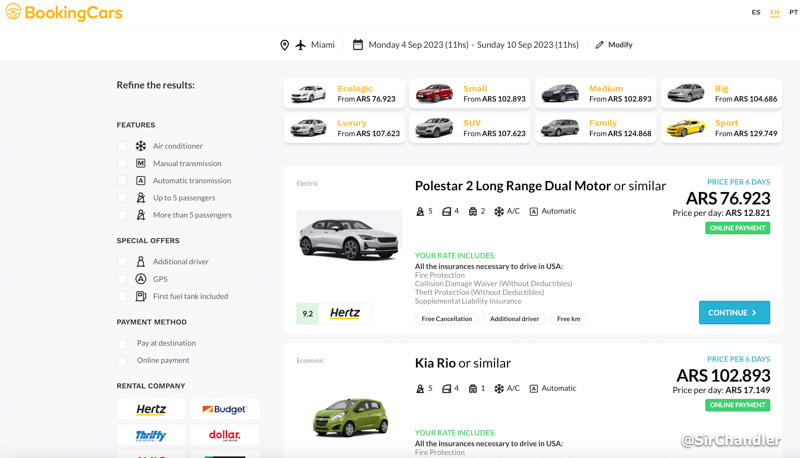800x458 pixels.
Task: Enable the Air conditioner filter checkbox
Action: point(123,146)
